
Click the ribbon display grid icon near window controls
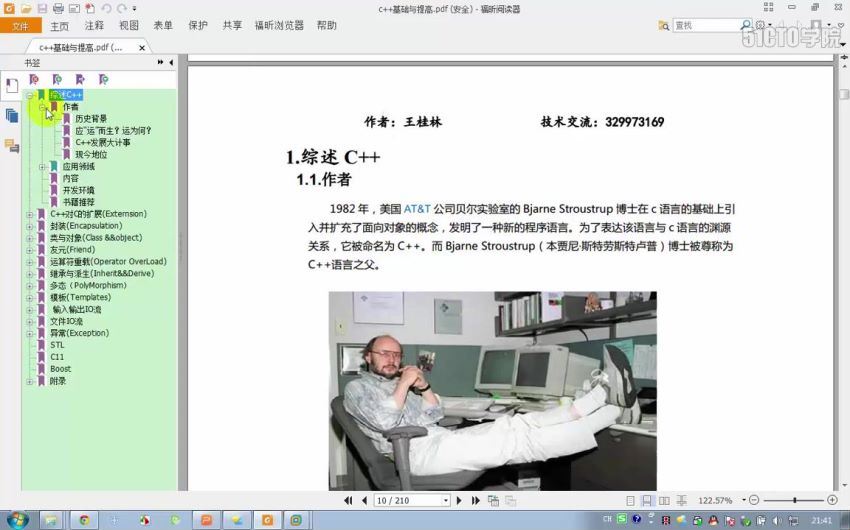point(768,7)
